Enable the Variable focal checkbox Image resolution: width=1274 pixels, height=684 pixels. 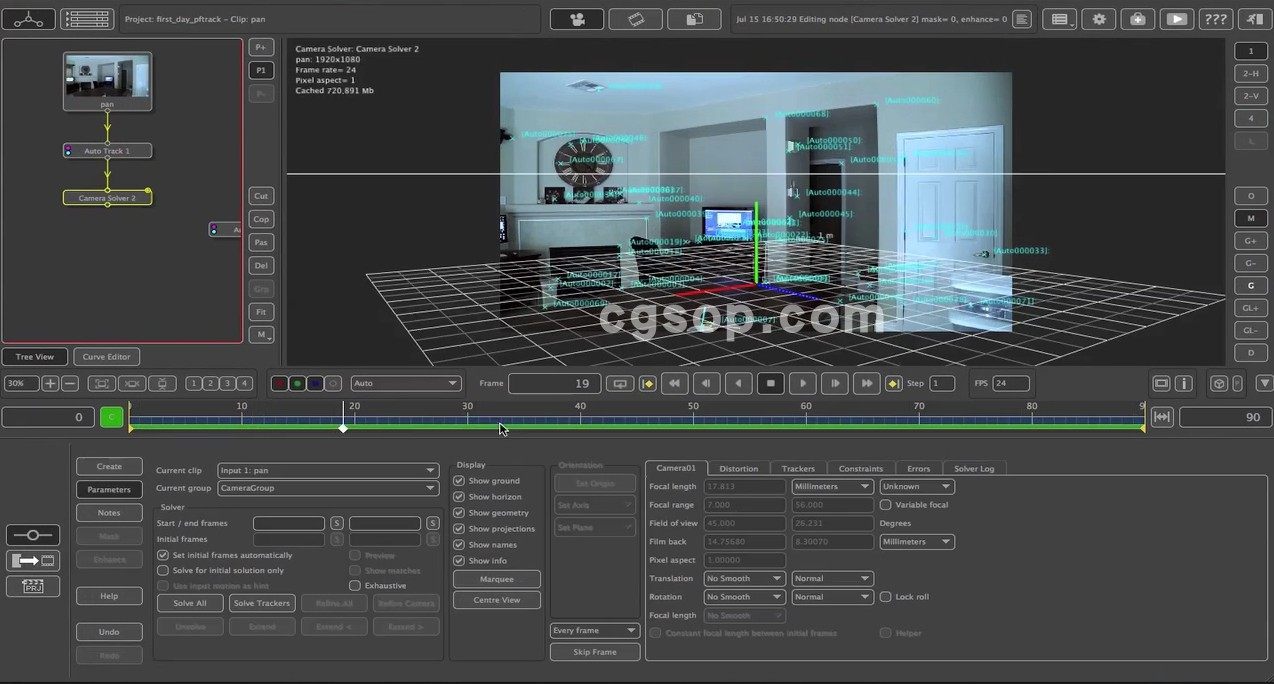pos(885,505)
